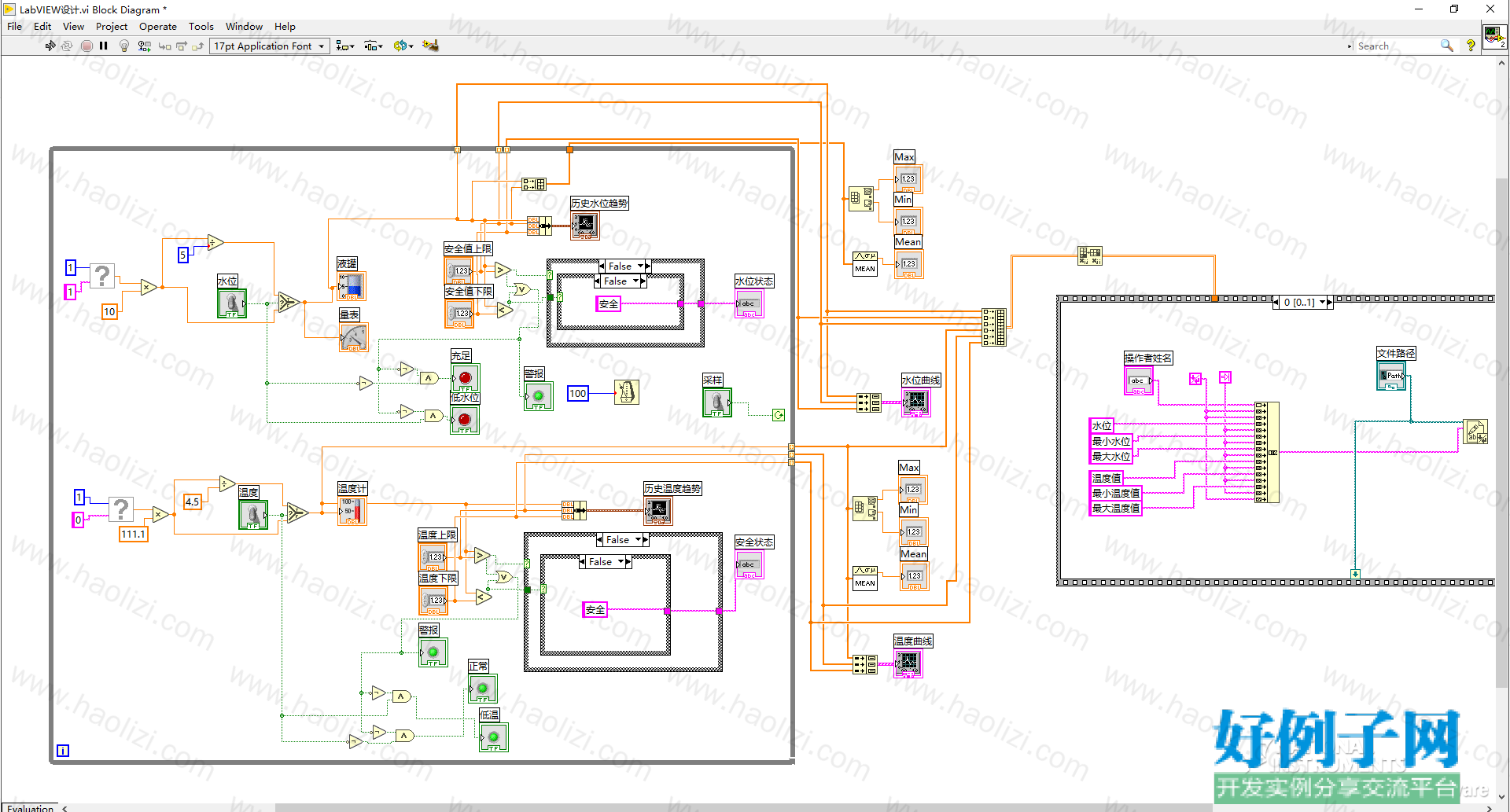Open the Reorder dropdown in toolbar

point(403,46)
